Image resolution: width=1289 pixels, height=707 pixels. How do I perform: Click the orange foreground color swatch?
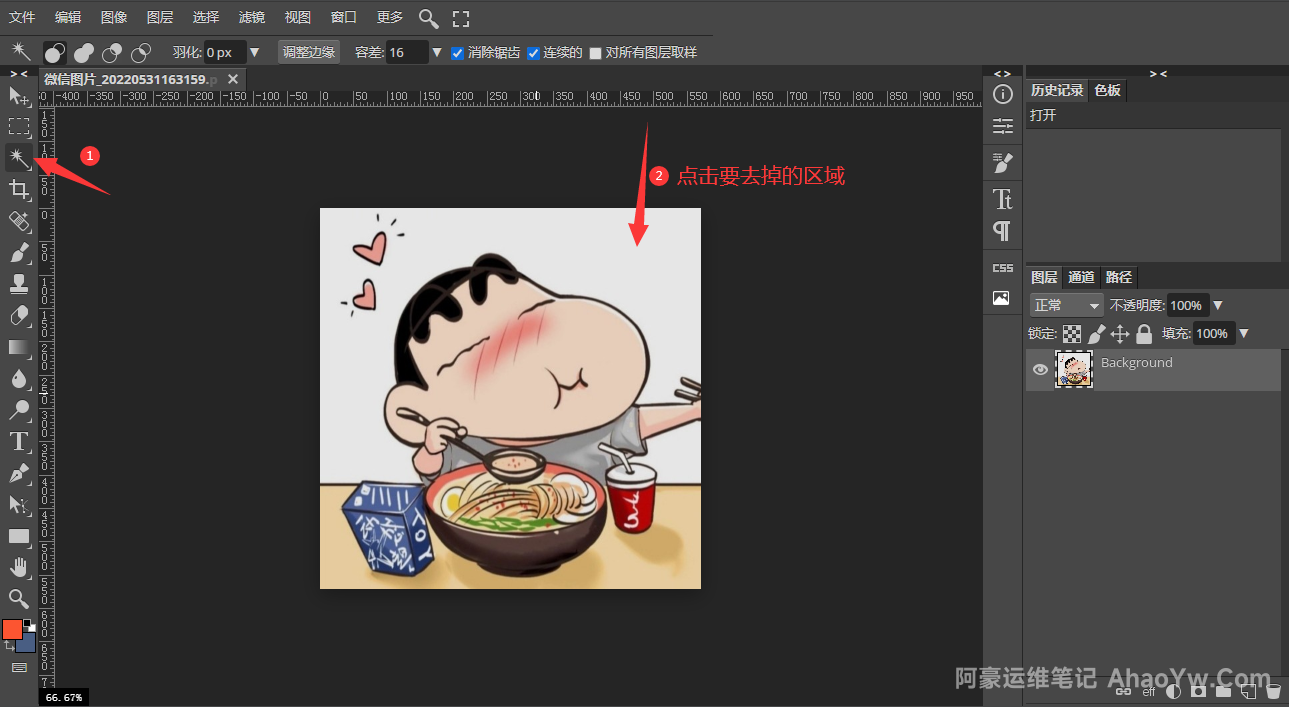point(12,629)
